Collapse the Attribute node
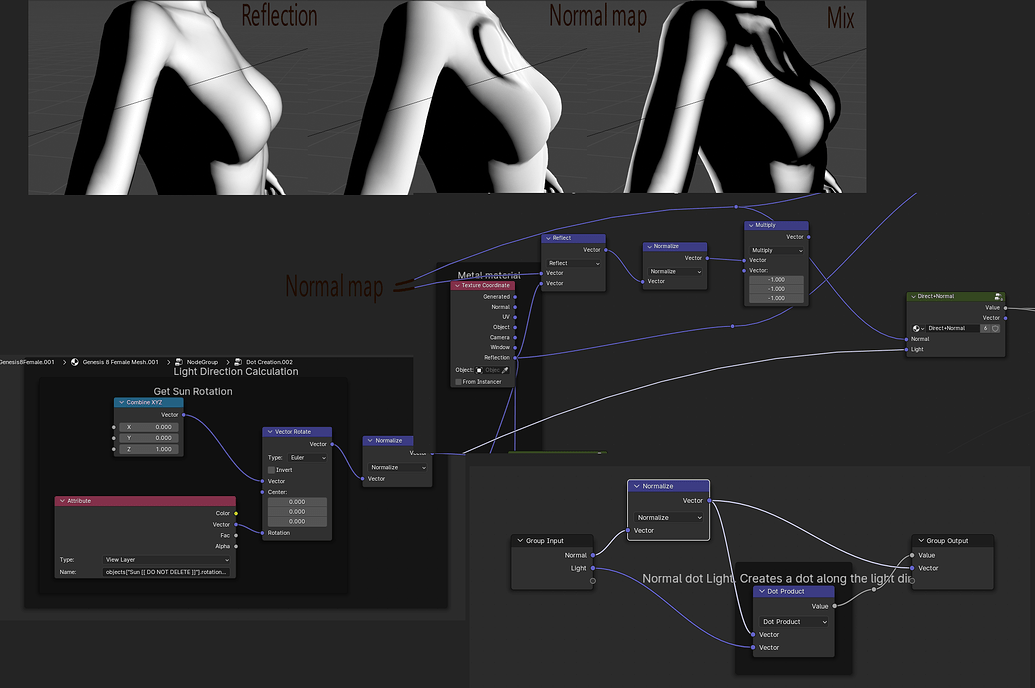The height and width of the screenshot is (688, 1035). 62,501
